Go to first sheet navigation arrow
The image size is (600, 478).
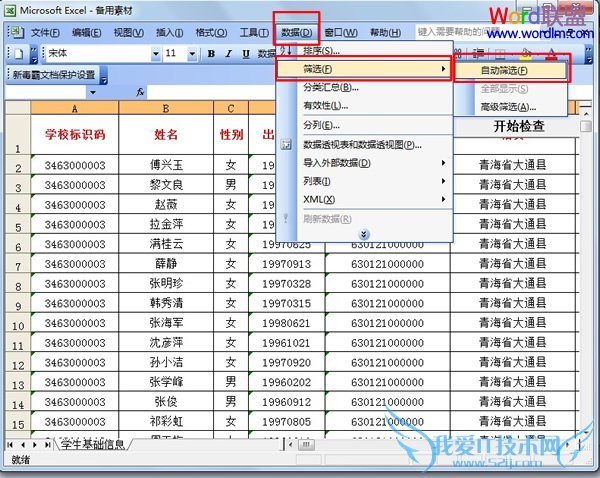click(x=10, y=445)
